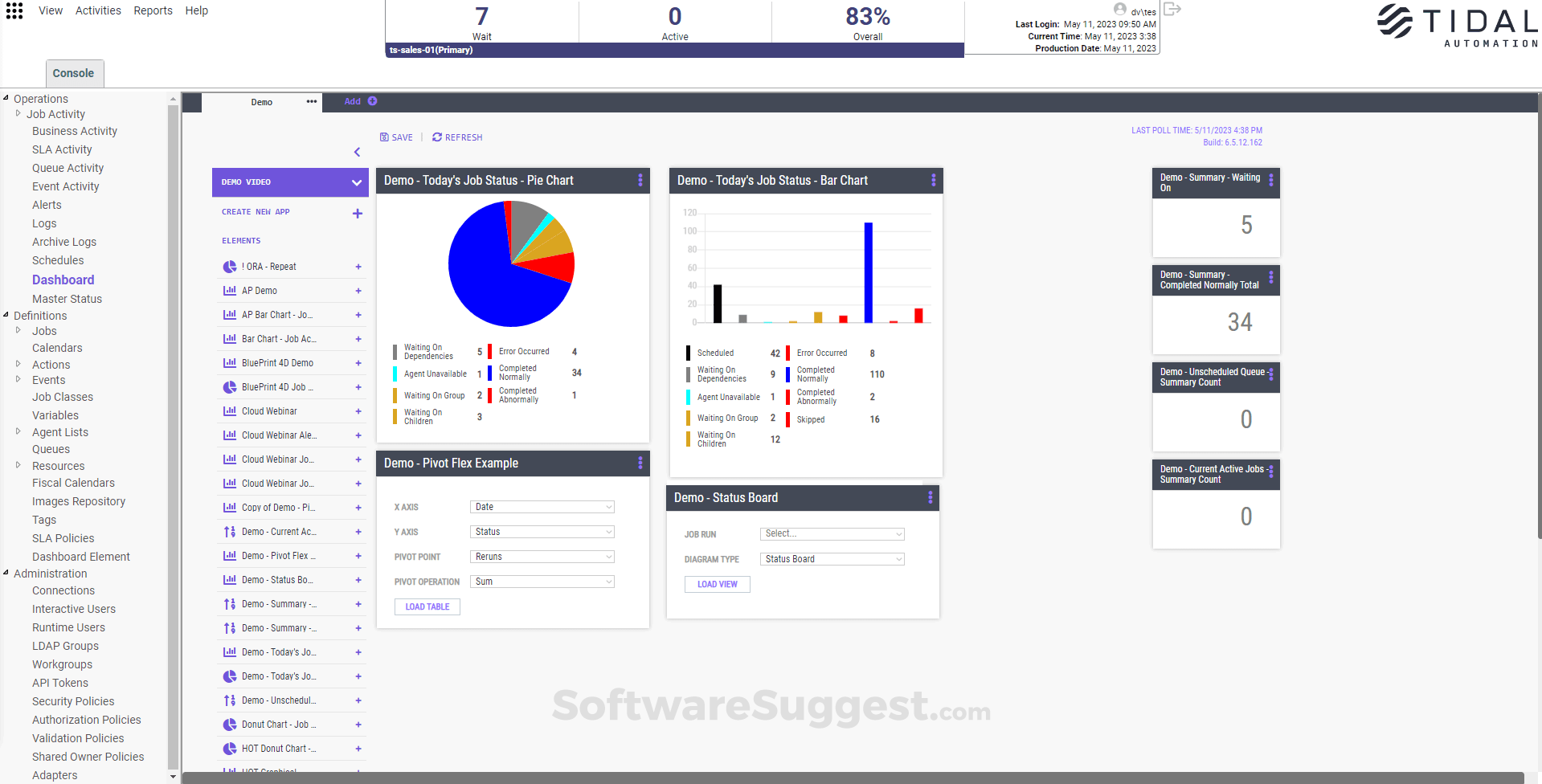The height and width of the screenshot is (784, 1542).
Task: Click the user account icon near dv\tes
Action: (1122, 10)
